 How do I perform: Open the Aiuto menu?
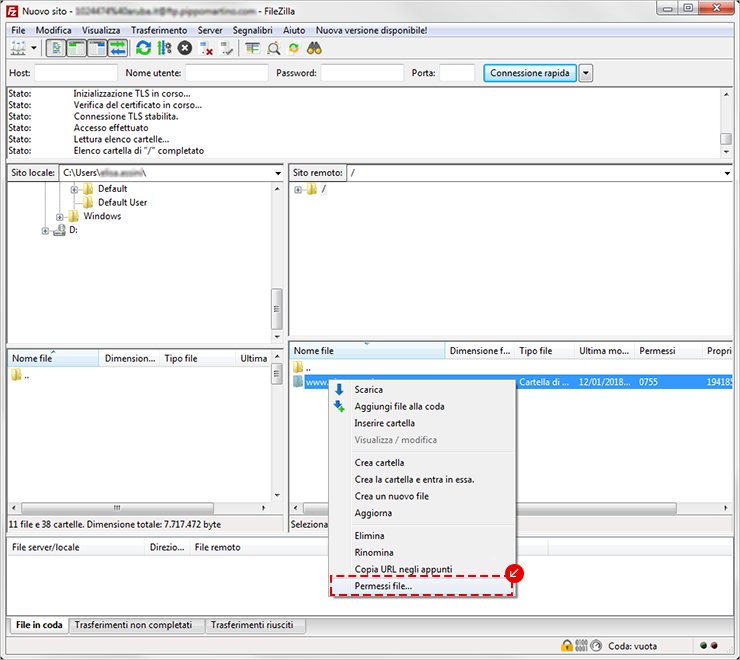(x=294, y=30)
